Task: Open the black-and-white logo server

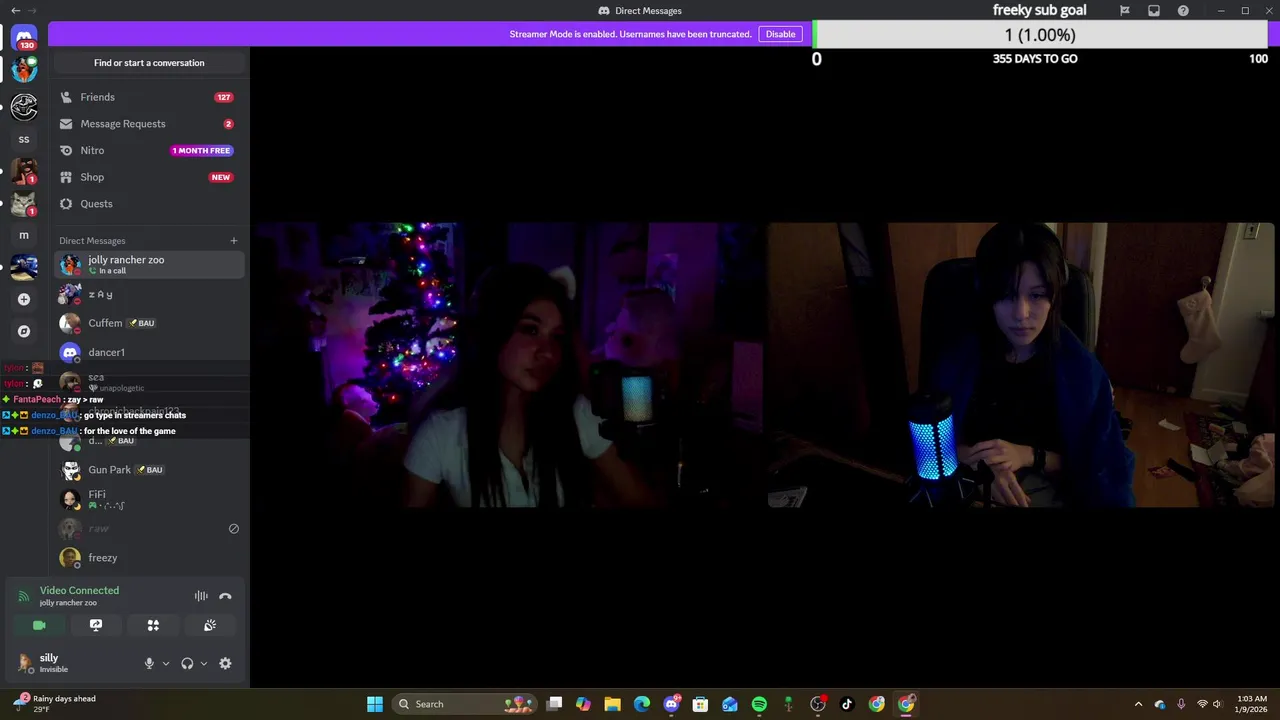Action: (x=24, y=106)
